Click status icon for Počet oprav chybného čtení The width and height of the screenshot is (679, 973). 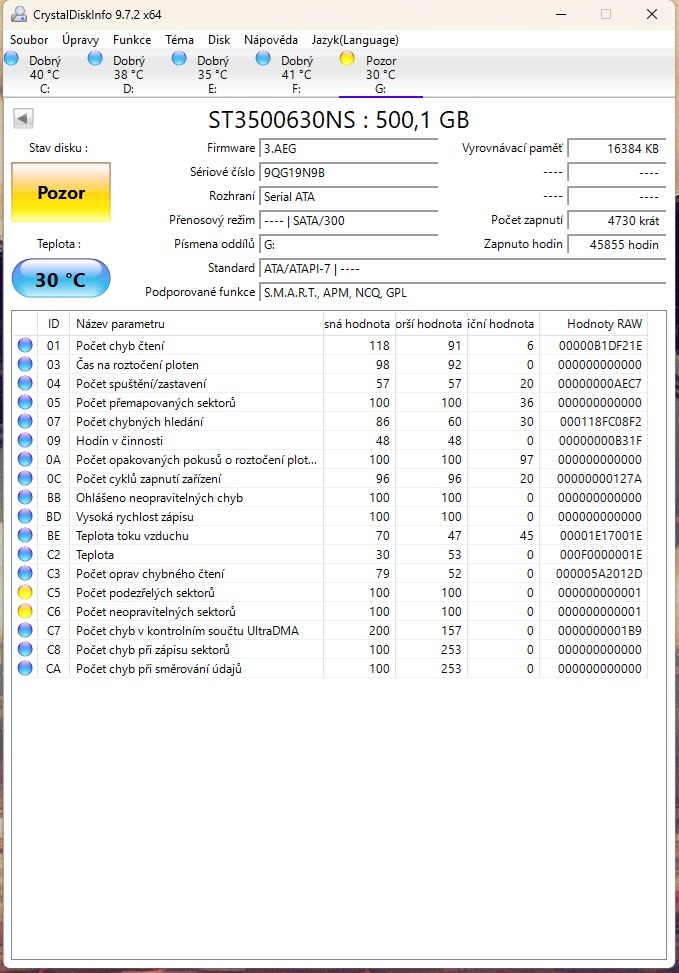[x=25, y=573]
